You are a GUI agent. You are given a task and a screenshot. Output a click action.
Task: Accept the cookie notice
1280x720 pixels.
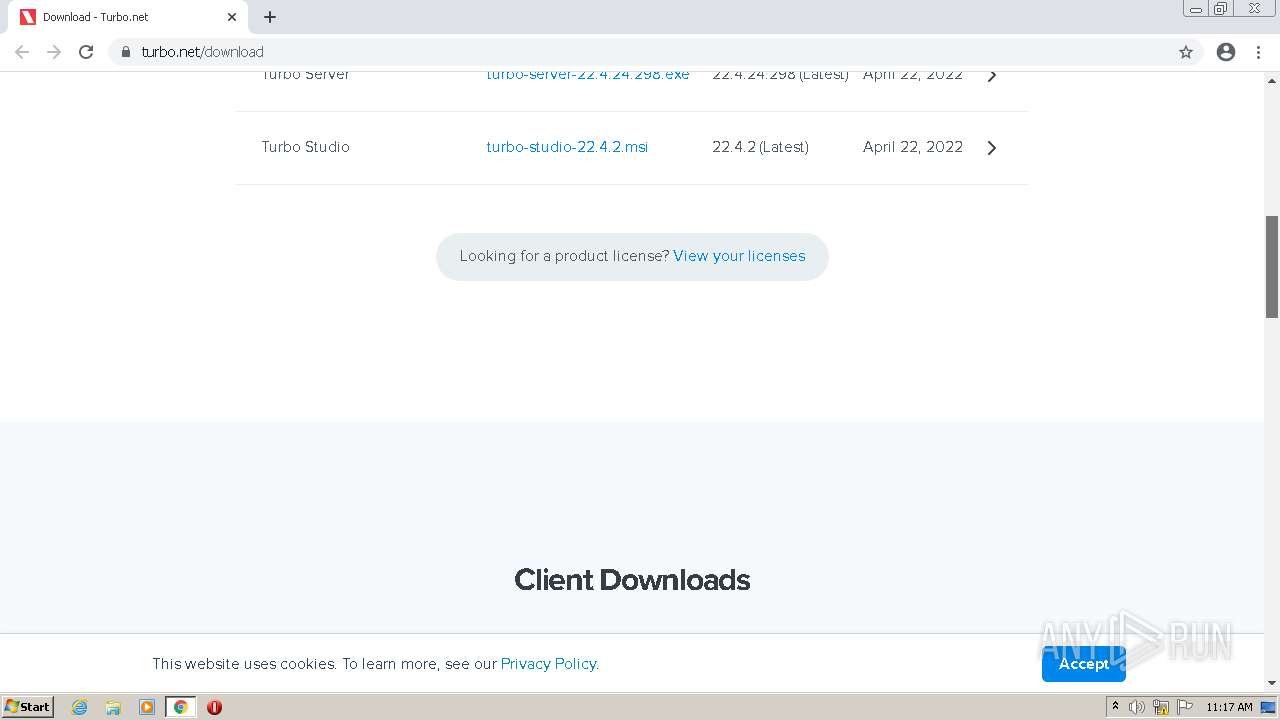click(1084, 664)
